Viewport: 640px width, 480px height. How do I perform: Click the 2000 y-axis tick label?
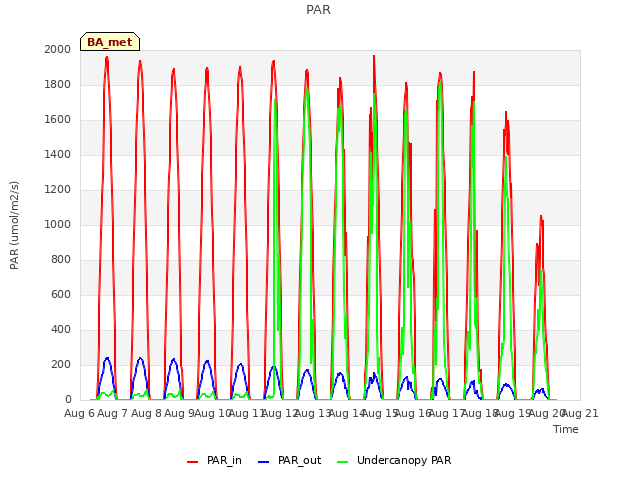point(58,50)
